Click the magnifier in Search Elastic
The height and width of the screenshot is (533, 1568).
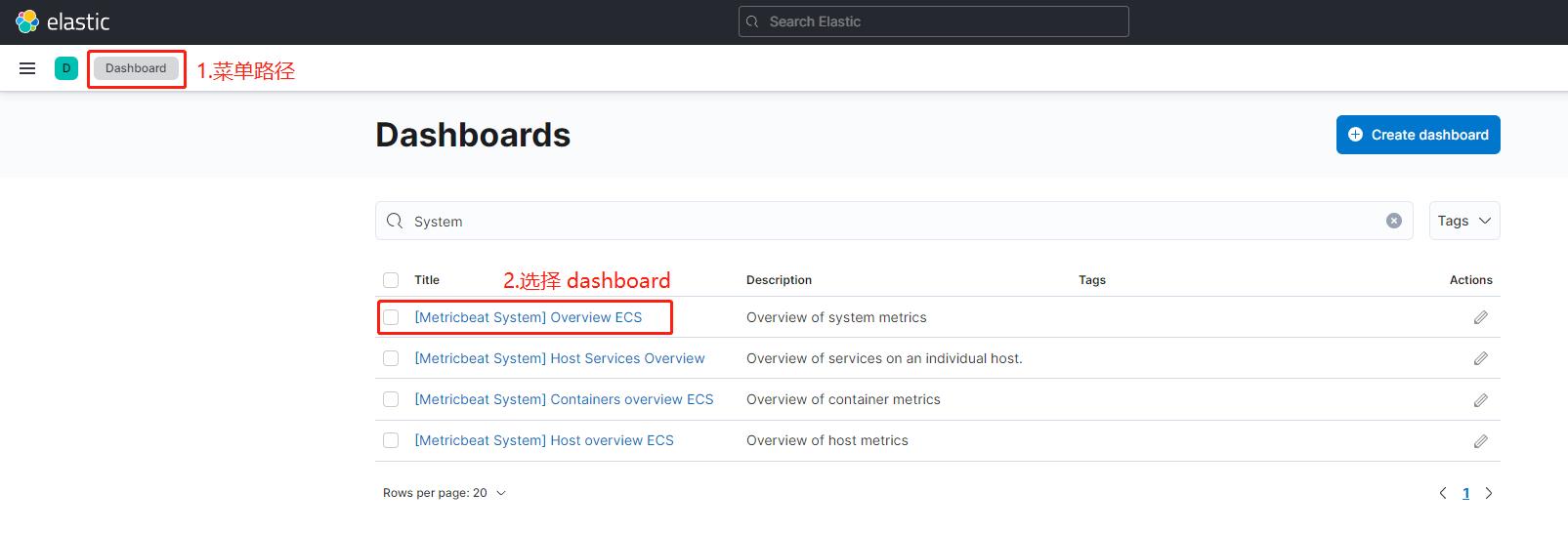(752, 21)
